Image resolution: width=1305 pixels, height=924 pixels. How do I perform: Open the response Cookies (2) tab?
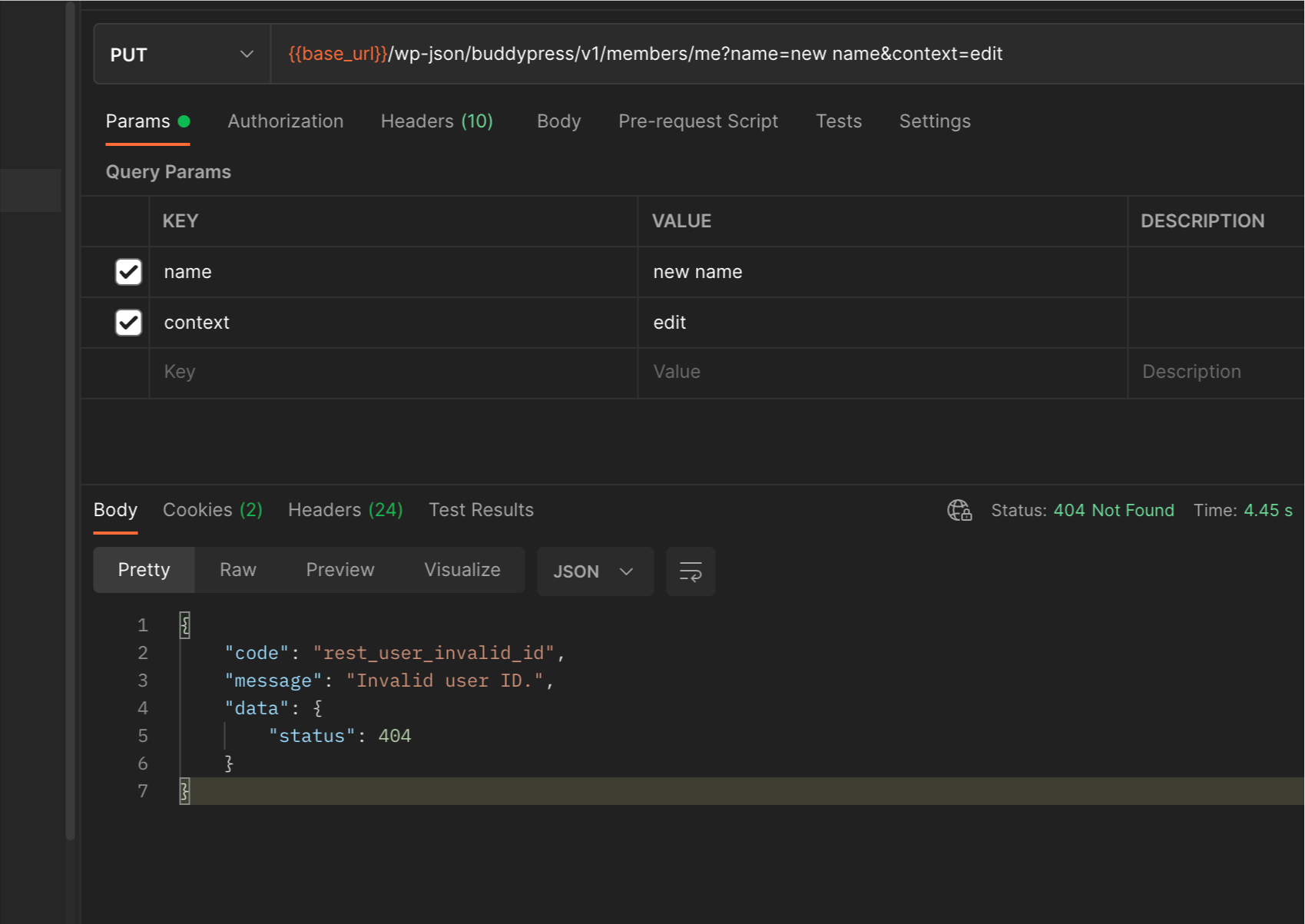pos(213,510)
